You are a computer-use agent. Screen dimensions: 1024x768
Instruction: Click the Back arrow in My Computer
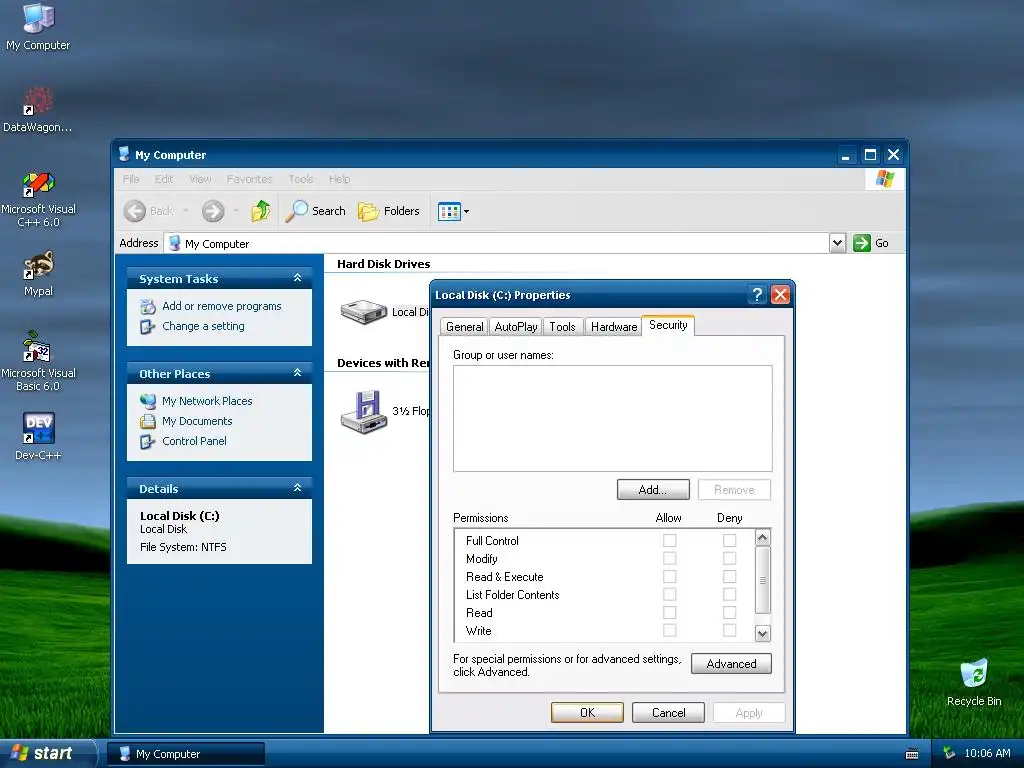[135, 211]
